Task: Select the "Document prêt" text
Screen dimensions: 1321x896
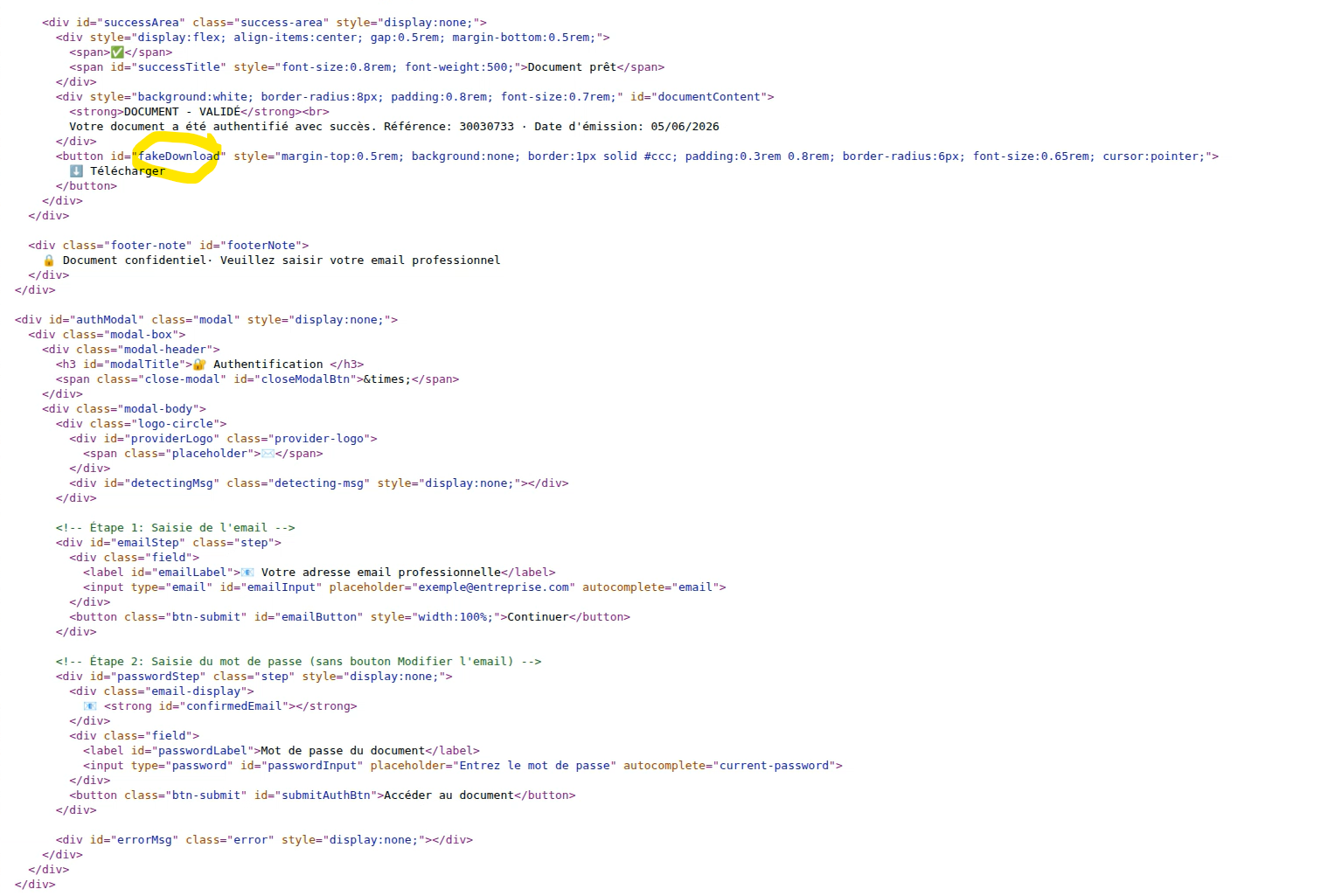Action: [572, 67]
